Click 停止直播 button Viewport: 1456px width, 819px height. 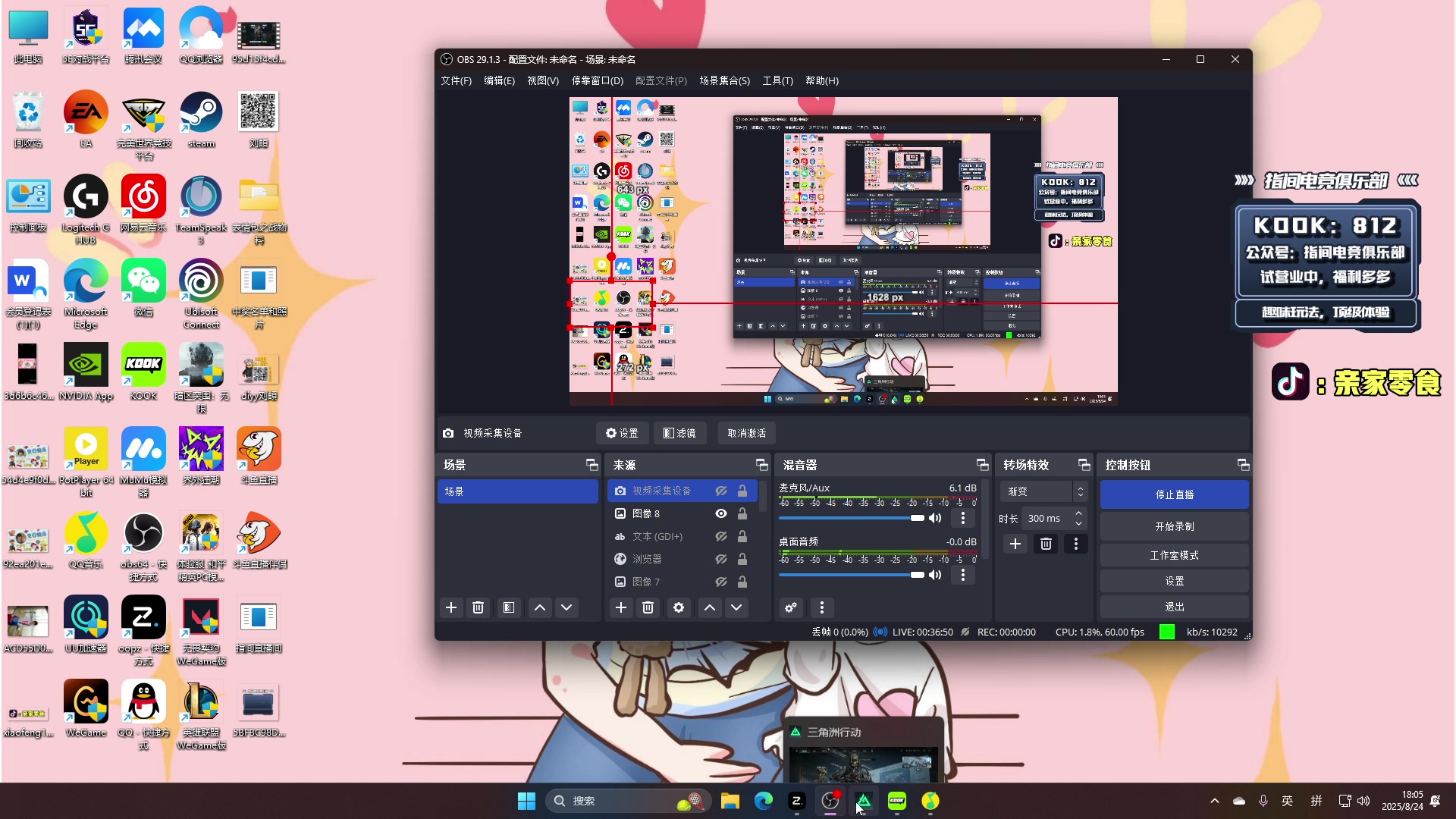coord(1174,494)
